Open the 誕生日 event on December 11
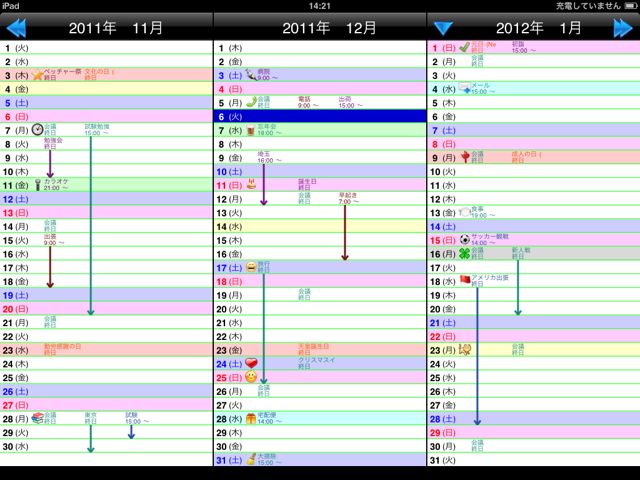This screenshot has width=640, height=480. (x=307, y=184)
